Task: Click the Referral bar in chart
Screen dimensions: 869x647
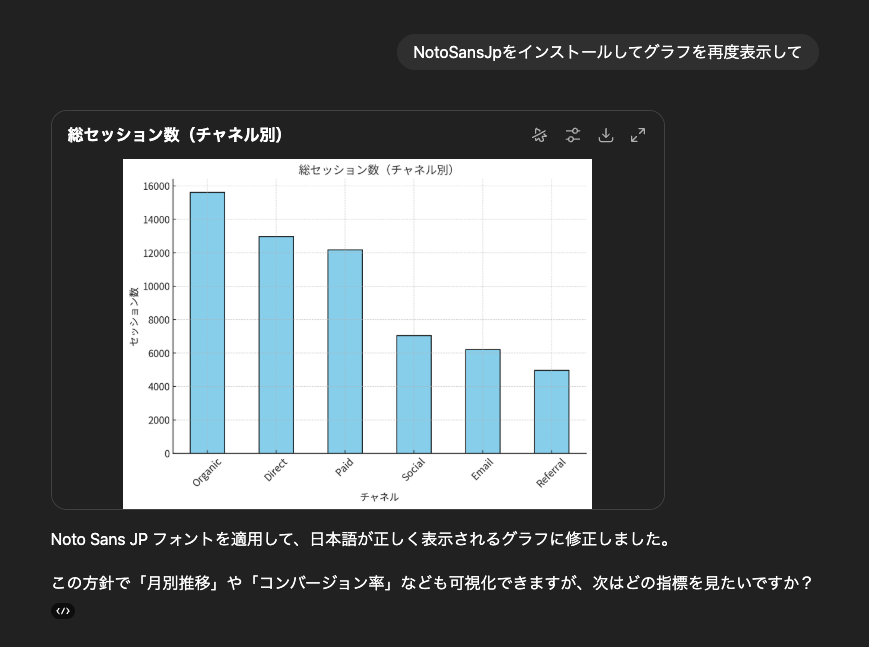Action: [551, 411]
